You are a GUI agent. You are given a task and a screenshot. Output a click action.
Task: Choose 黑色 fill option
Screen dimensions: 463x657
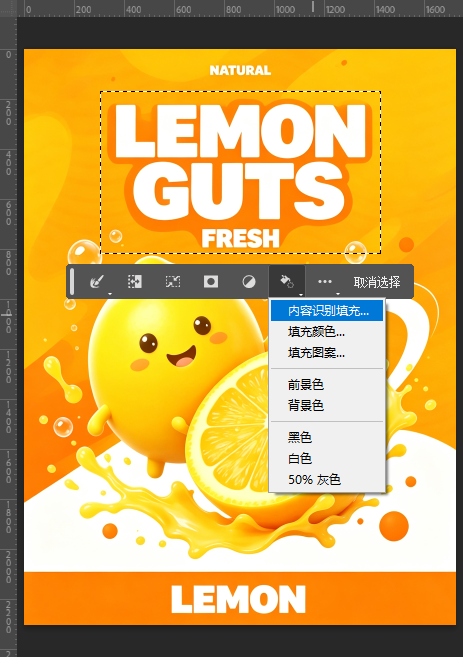pyautogui.click(x=327, y=437)
